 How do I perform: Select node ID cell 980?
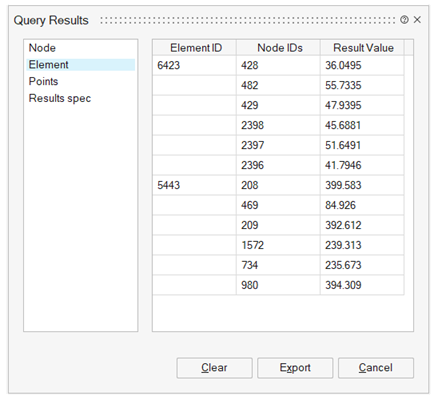pos(278,285)
